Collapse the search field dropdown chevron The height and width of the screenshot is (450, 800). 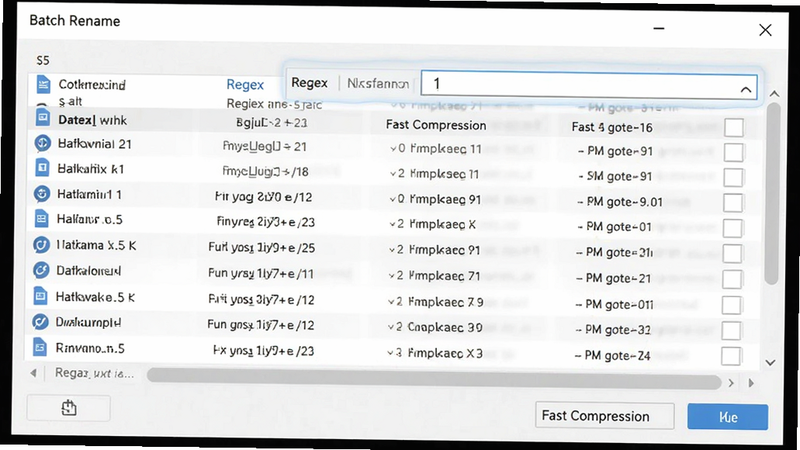(745, 90)
